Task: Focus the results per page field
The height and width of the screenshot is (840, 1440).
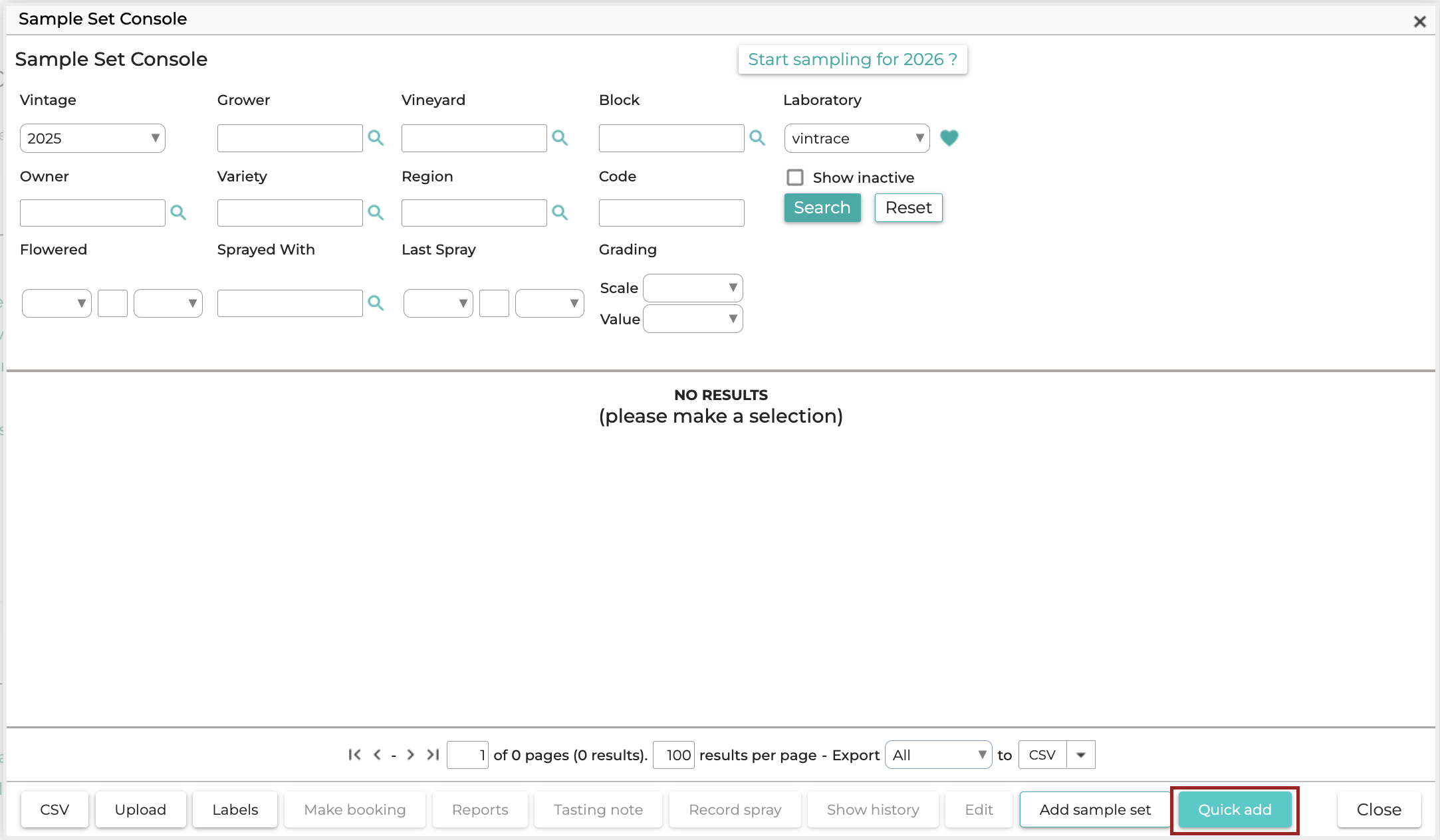Action: [673, 755]
